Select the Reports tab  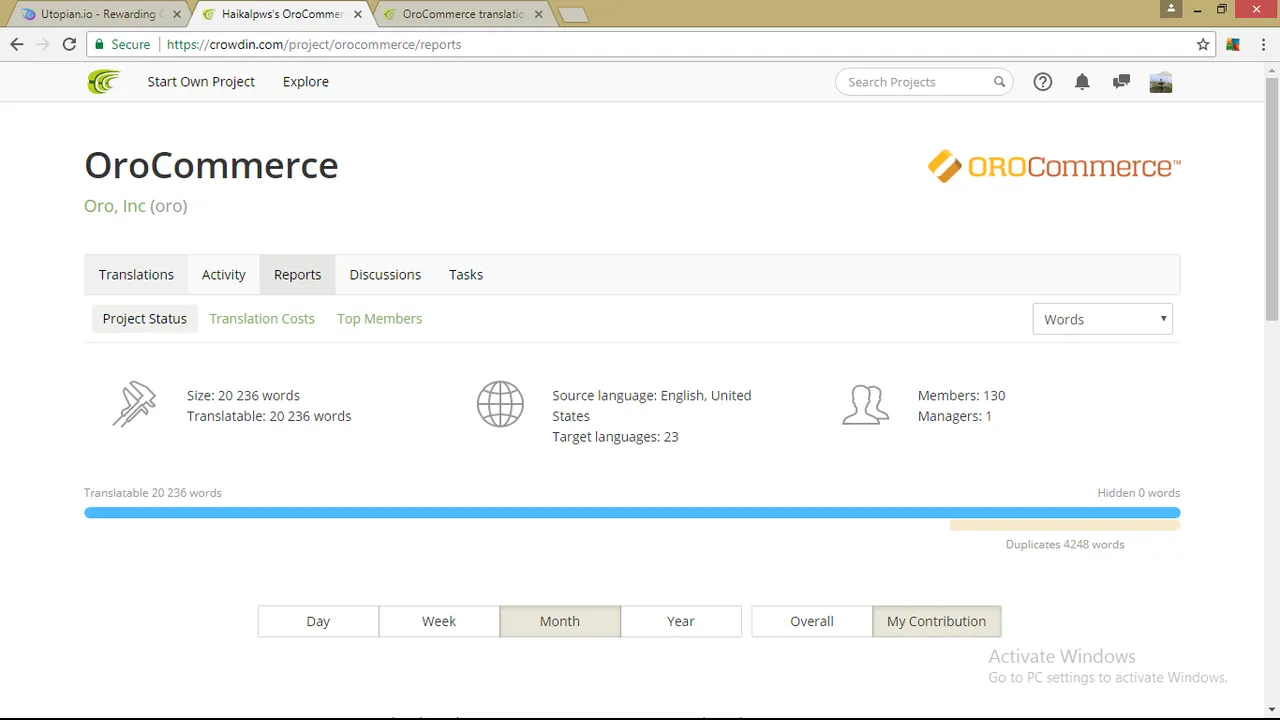298,274
